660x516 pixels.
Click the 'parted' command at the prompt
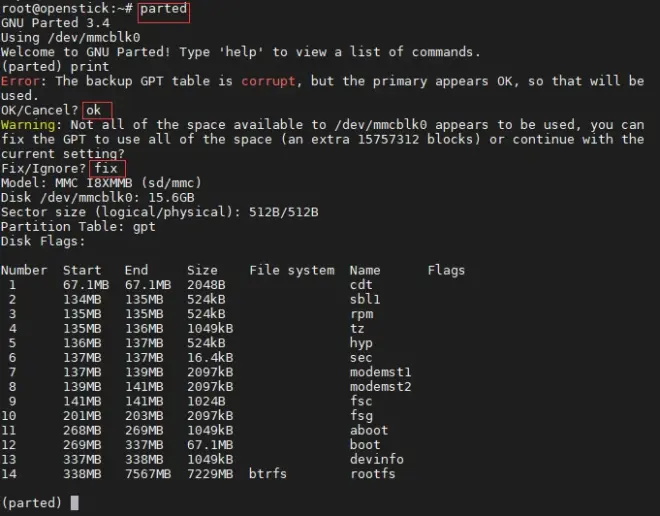click(163, 9)
